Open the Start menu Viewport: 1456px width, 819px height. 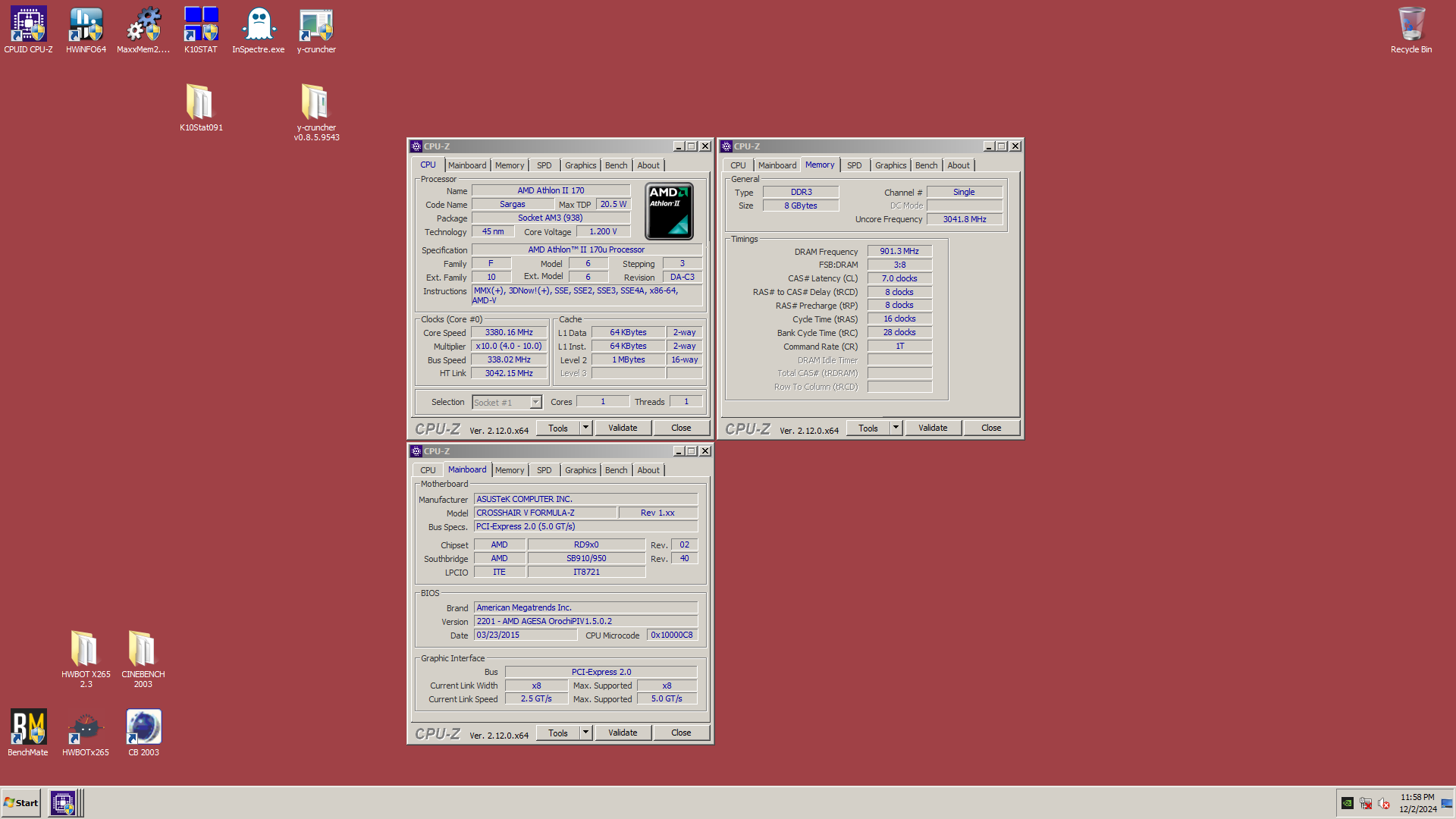click(21, 803)
